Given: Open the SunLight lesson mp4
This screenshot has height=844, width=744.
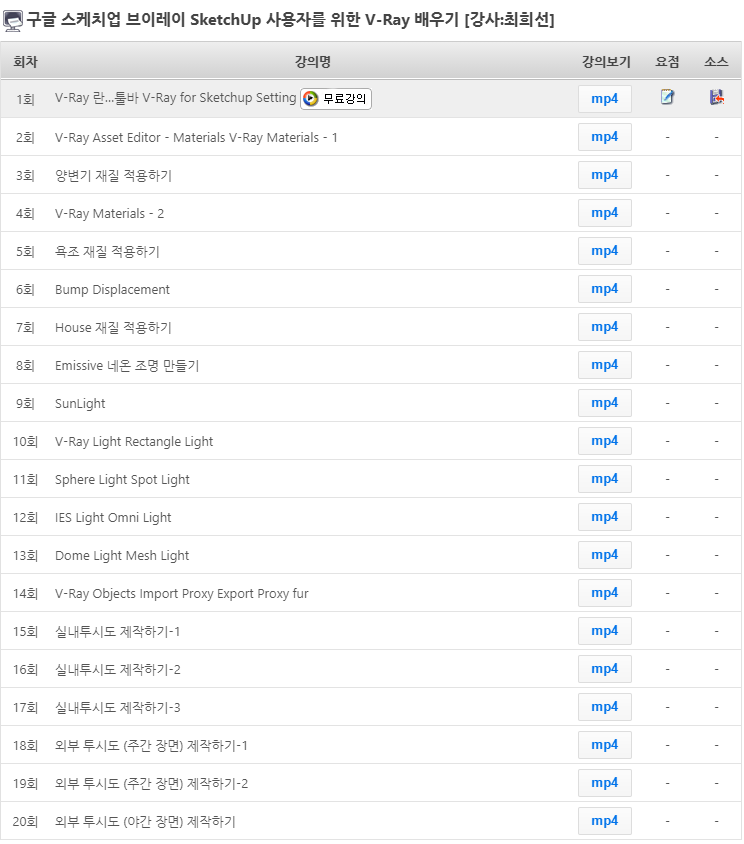Looking at the screenshot, I should 605,403.
